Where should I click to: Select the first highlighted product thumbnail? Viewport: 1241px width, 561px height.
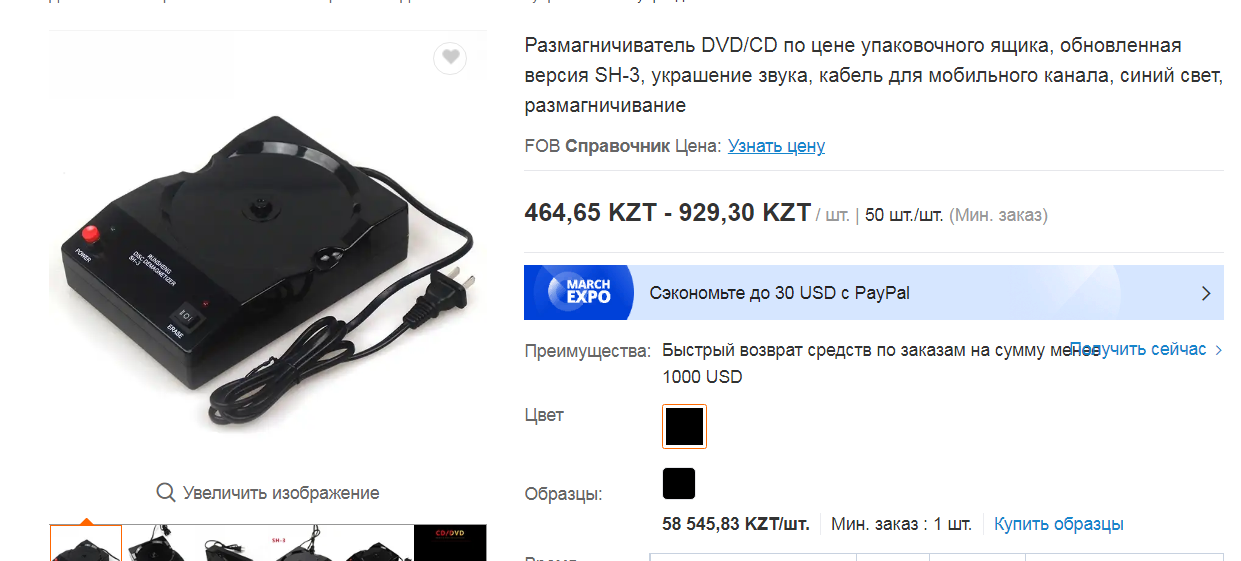(86, 543)
